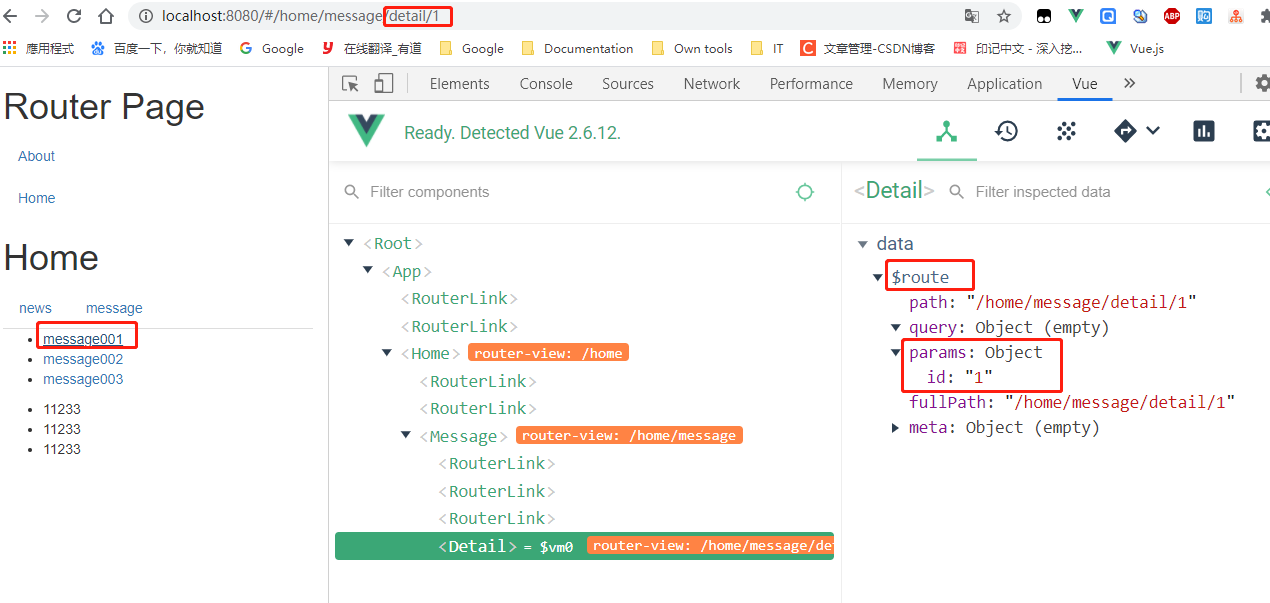
Task: Click the message link
Action: pyautogui.click(x=114, y=308)
